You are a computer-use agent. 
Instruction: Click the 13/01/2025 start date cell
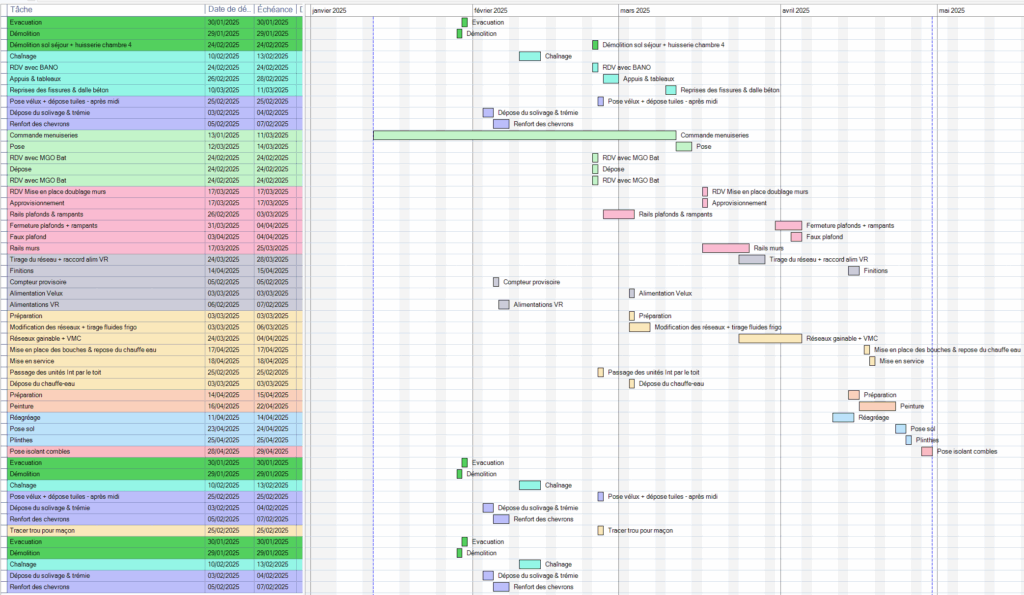pyautogui.click(x=230, y=135)
